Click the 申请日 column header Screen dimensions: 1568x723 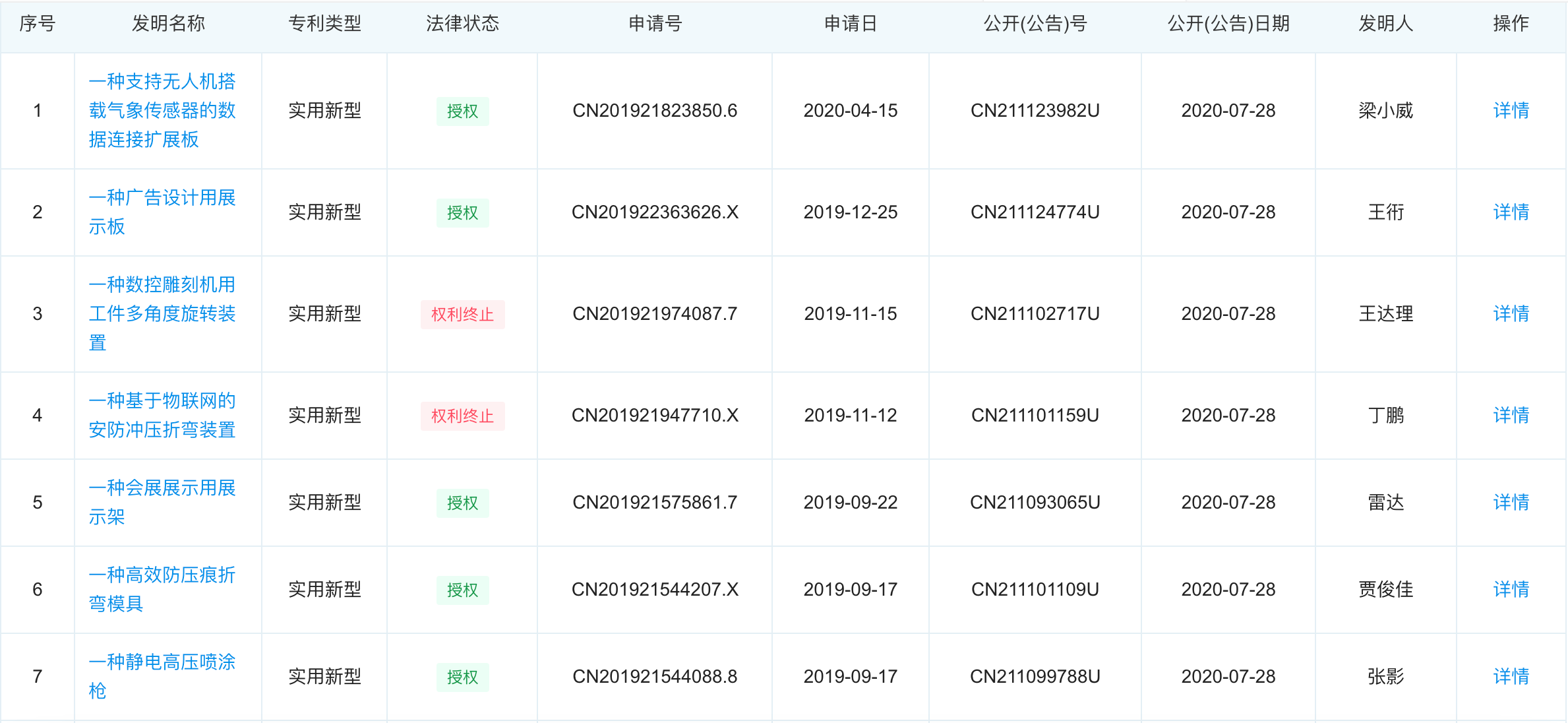[x=850, y=24]
